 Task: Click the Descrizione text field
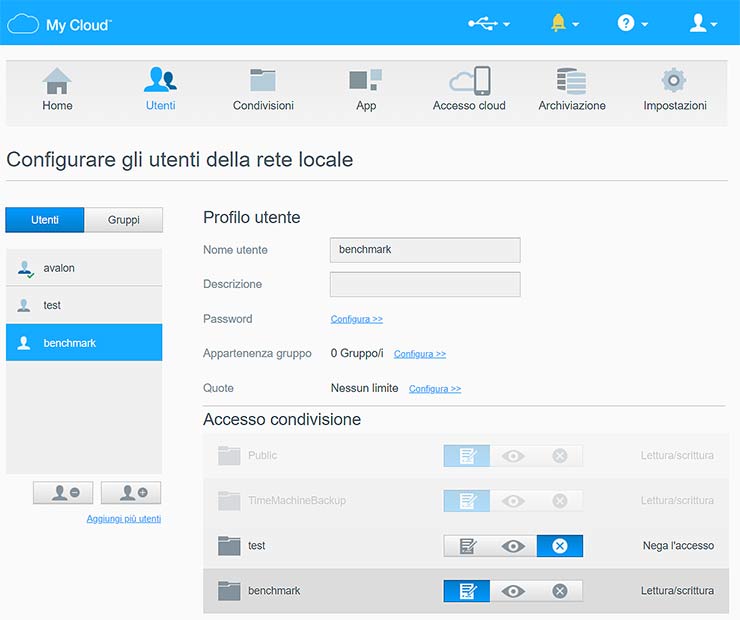coord(425,284)
